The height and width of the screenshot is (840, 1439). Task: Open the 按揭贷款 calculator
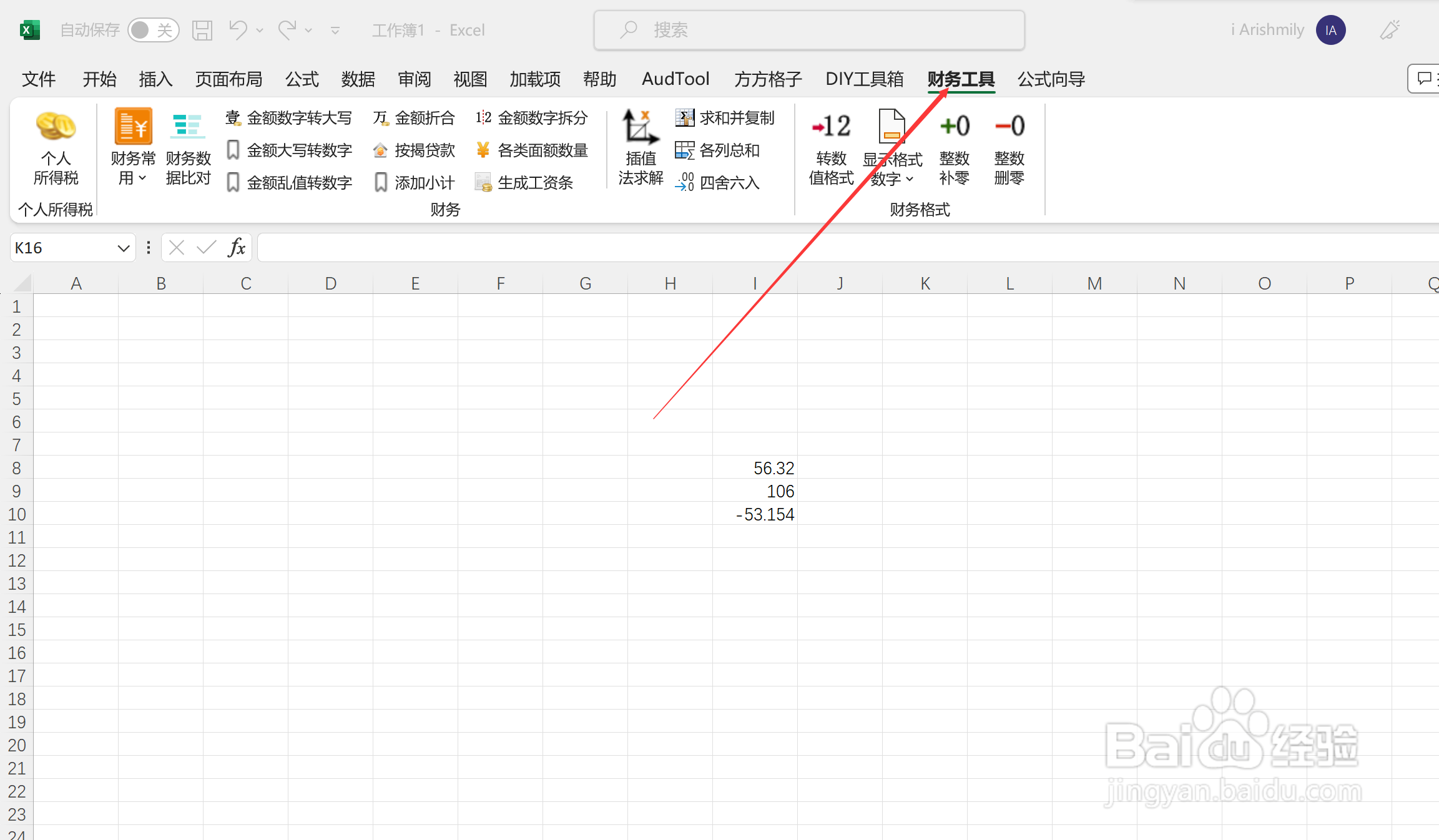[x=414, y=150]
